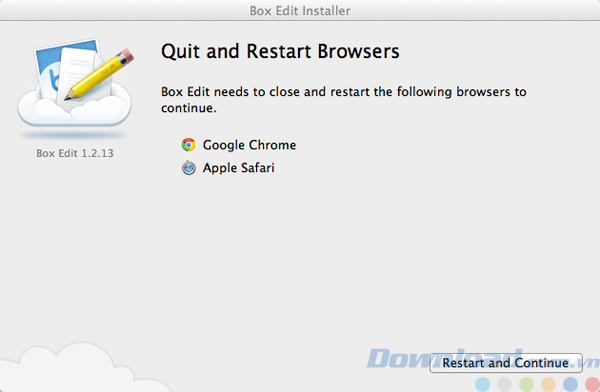Select the Google Chrome list entry

[x=239, y=145]
